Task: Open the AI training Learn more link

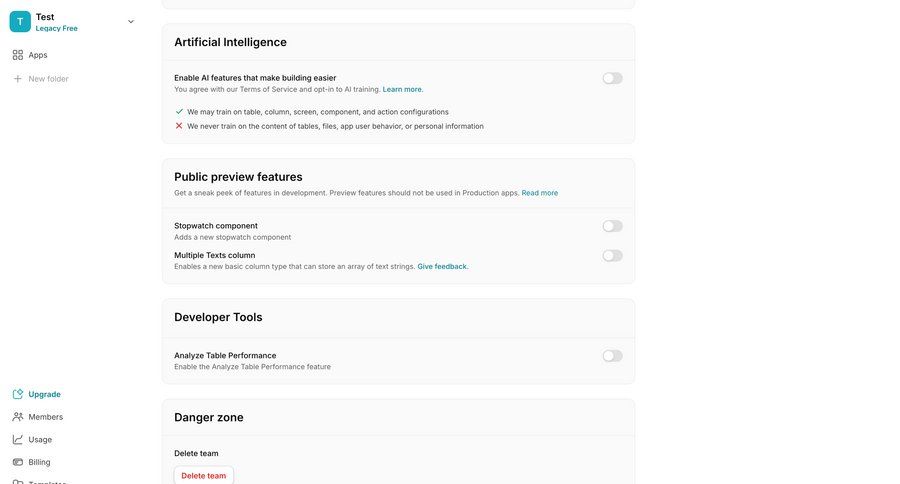Action: click(x=402, y=90)
